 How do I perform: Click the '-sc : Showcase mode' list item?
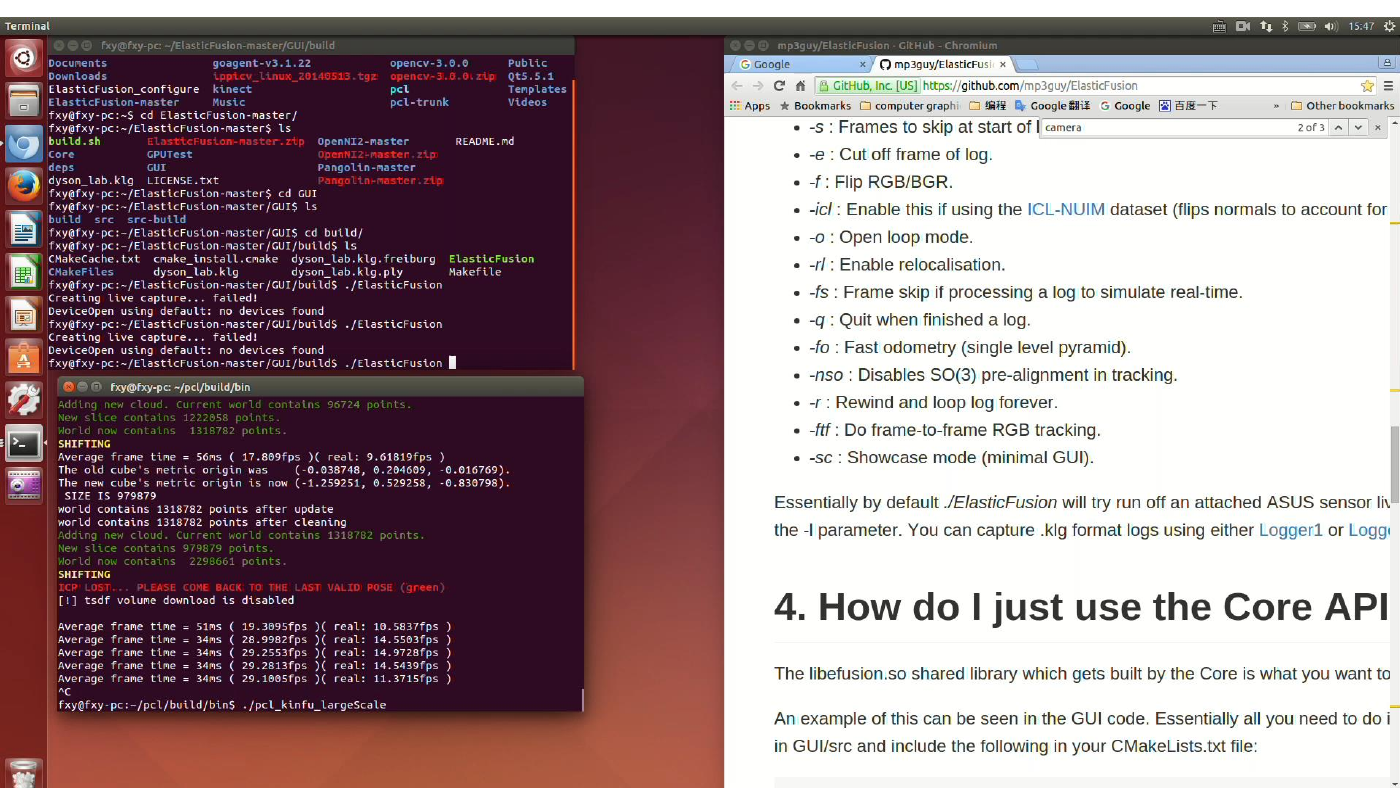[951, 458]
